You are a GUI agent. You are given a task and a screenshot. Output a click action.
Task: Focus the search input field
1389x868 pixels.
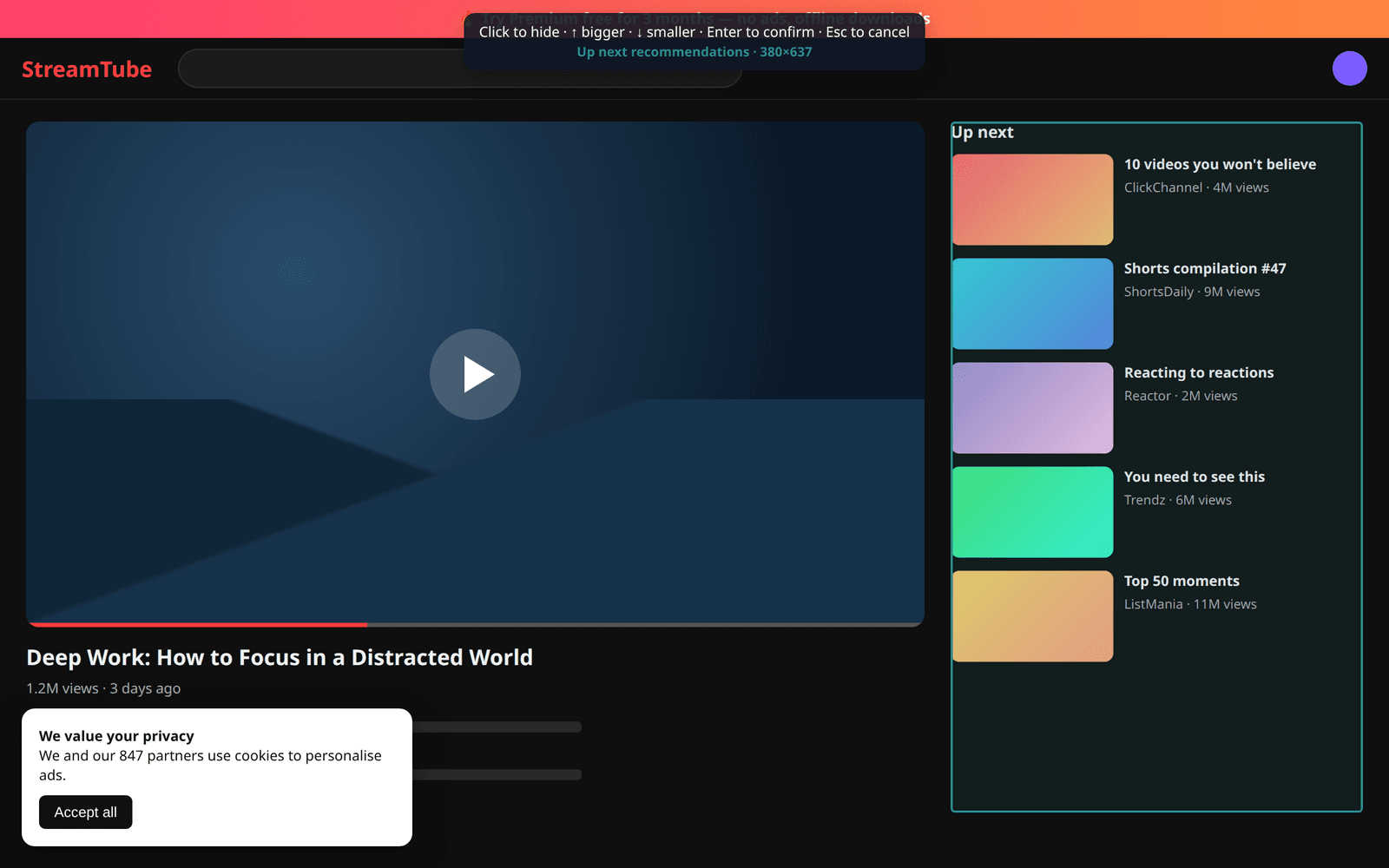(x=460, y=69)
